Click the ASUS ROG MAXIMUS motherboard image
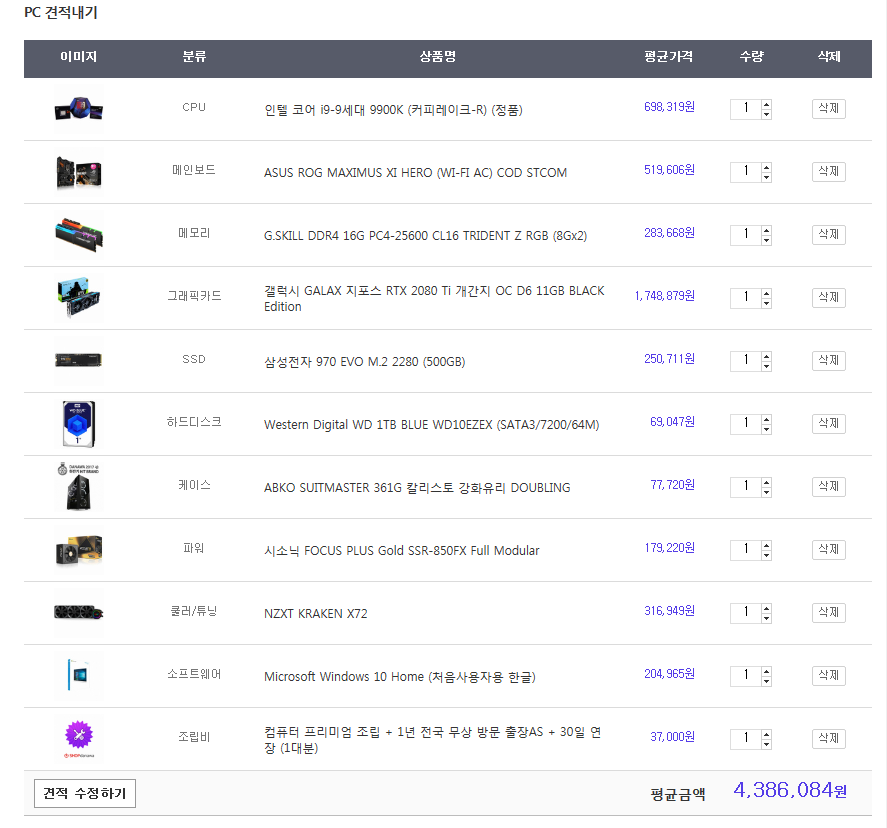 pyautogui.click(x=79, y=172)
